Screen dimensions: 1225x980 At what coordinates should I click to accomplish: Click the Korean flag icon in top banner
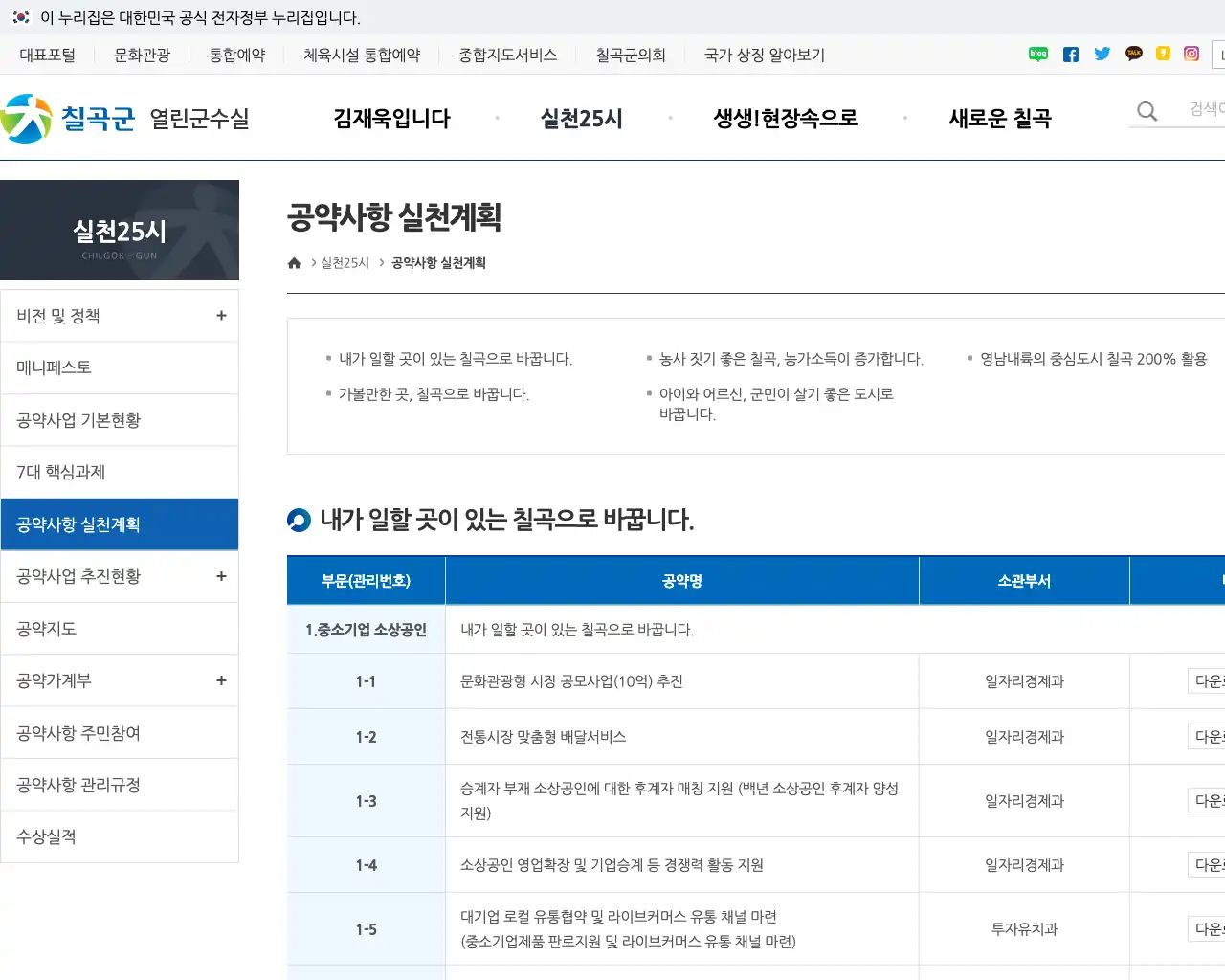(22, 17)
